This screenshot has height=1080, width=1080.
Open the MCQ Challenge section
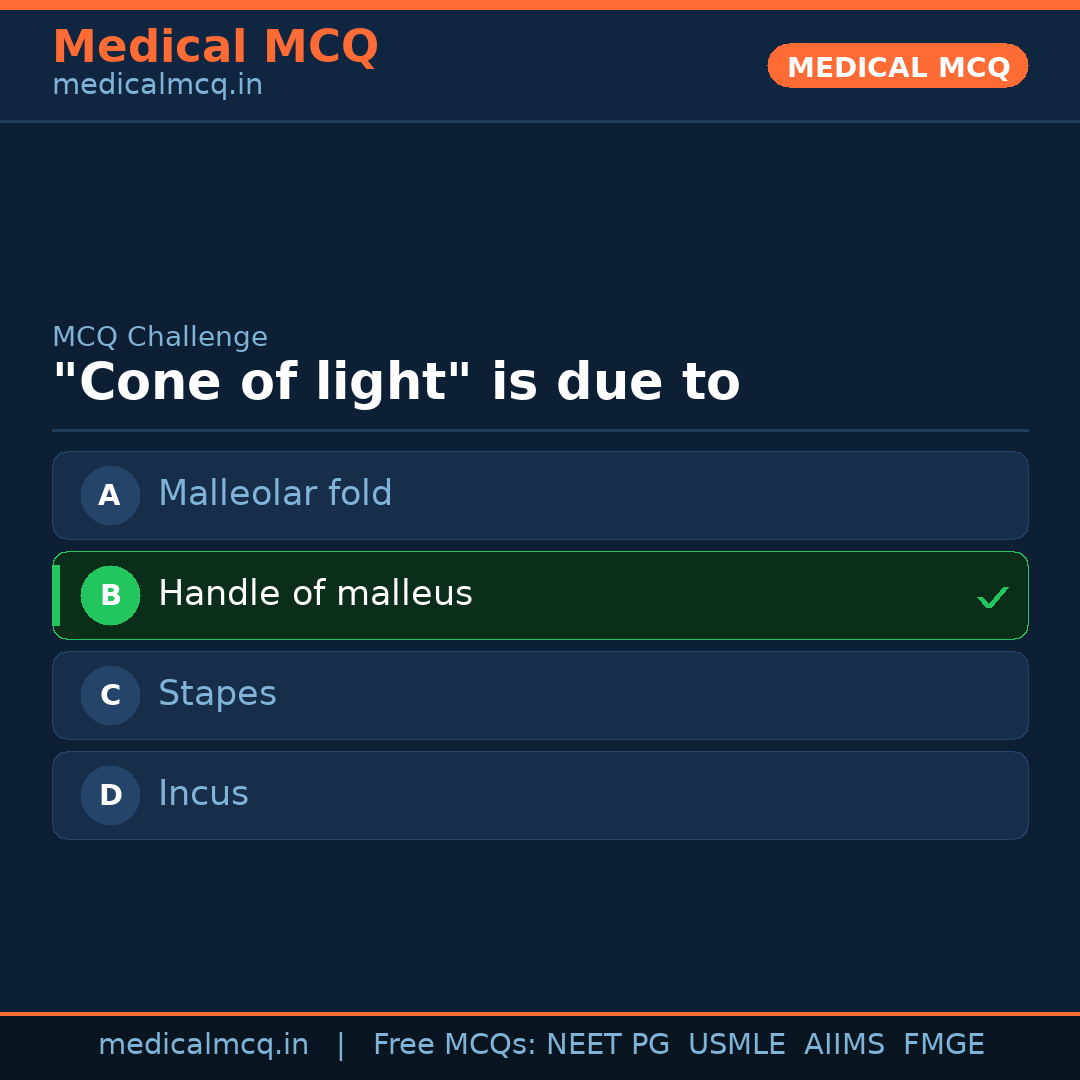point(160,336)
